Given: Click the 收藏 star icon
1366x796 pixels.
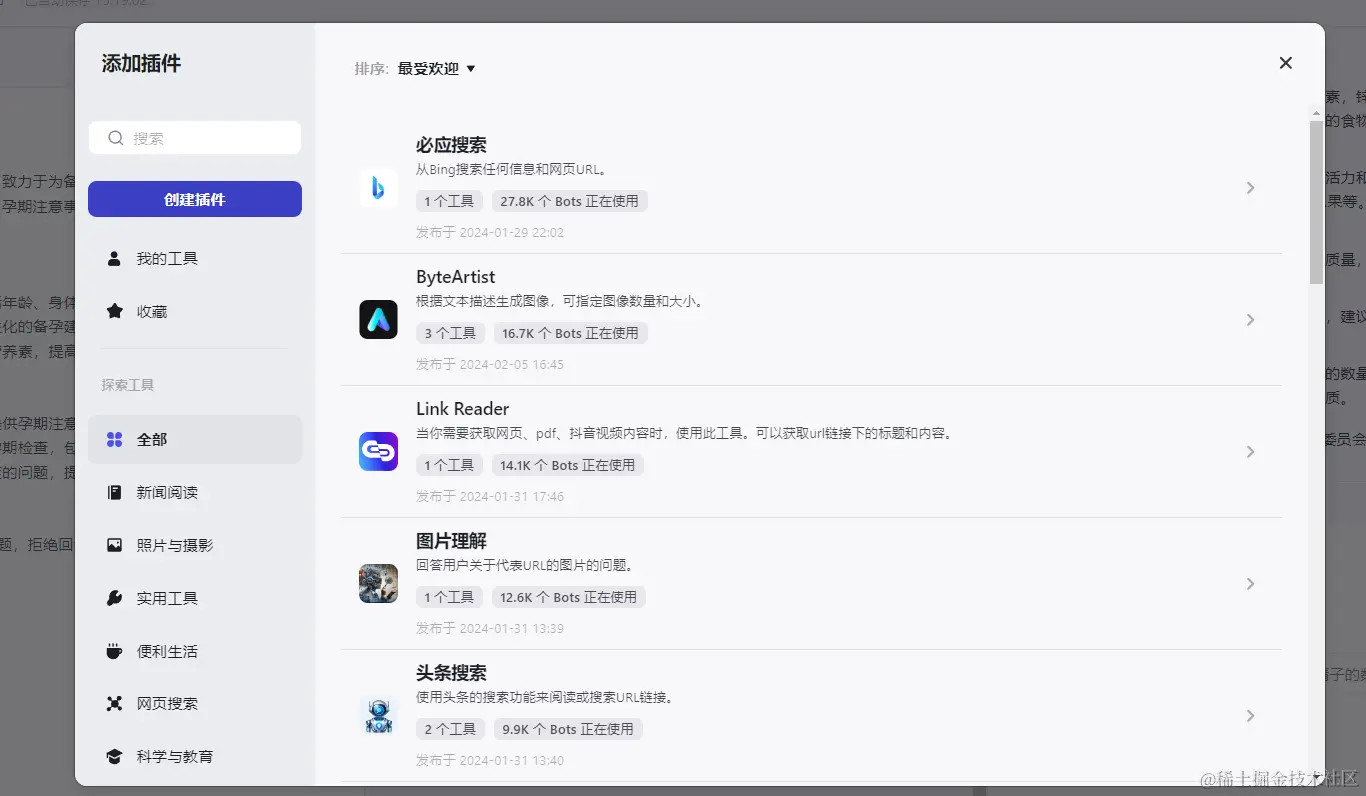Looking at the screenshot, I should point(114,312).
